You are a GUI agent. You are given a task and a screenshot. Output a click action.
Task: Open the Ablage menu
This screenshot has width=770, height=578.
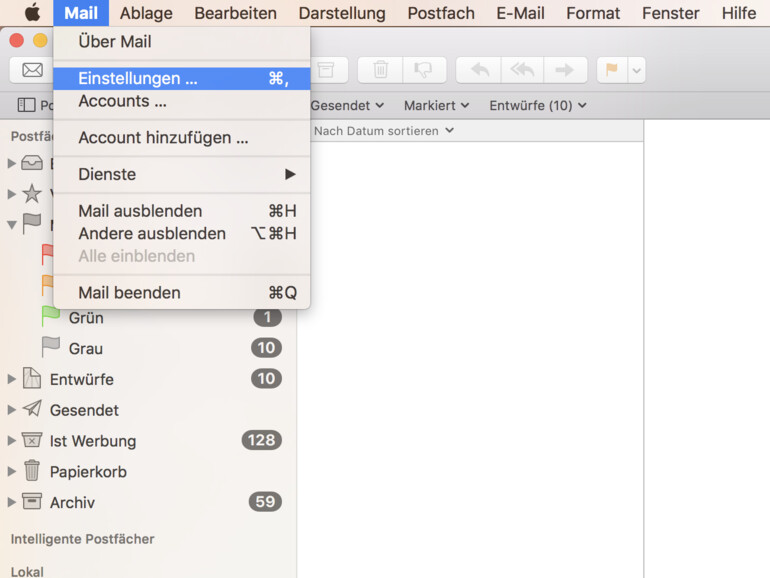[146, 13]
